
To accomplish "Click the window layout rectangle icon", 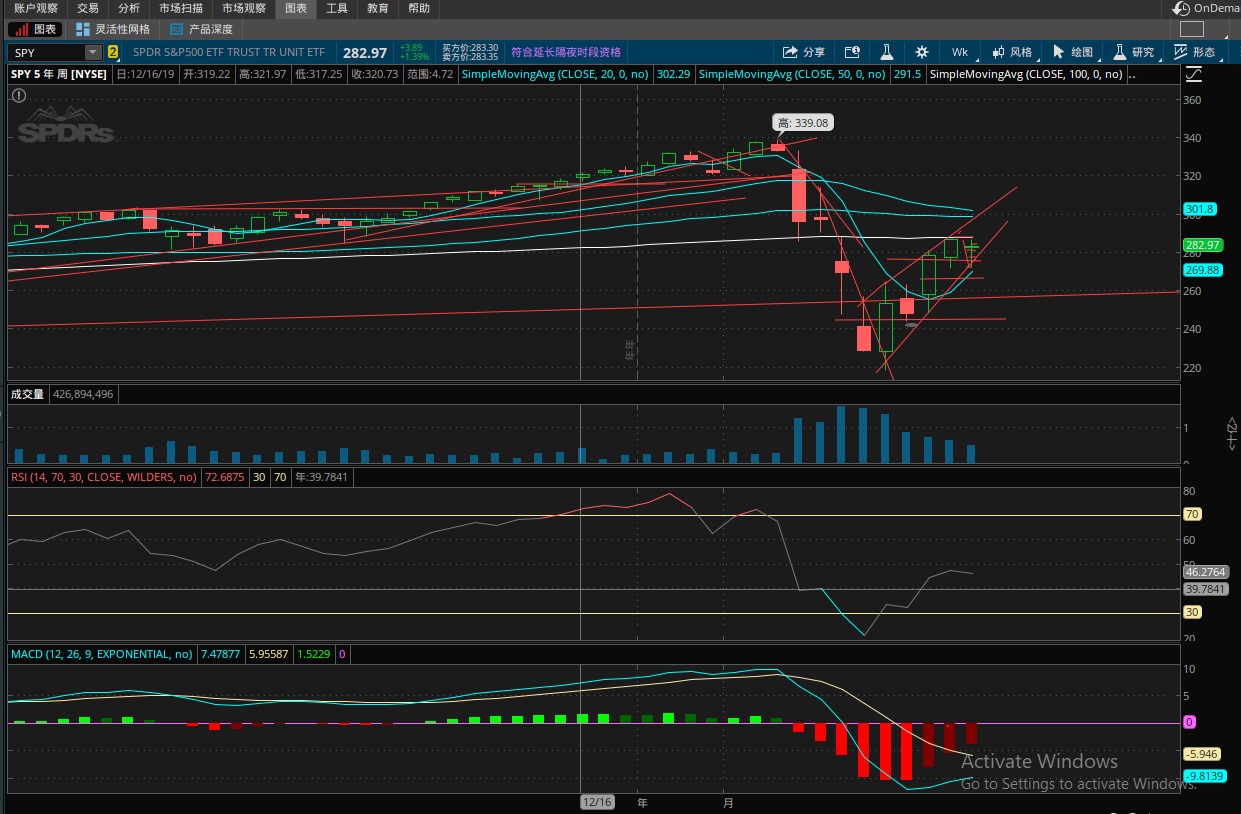I will [x=1192, y=30].
